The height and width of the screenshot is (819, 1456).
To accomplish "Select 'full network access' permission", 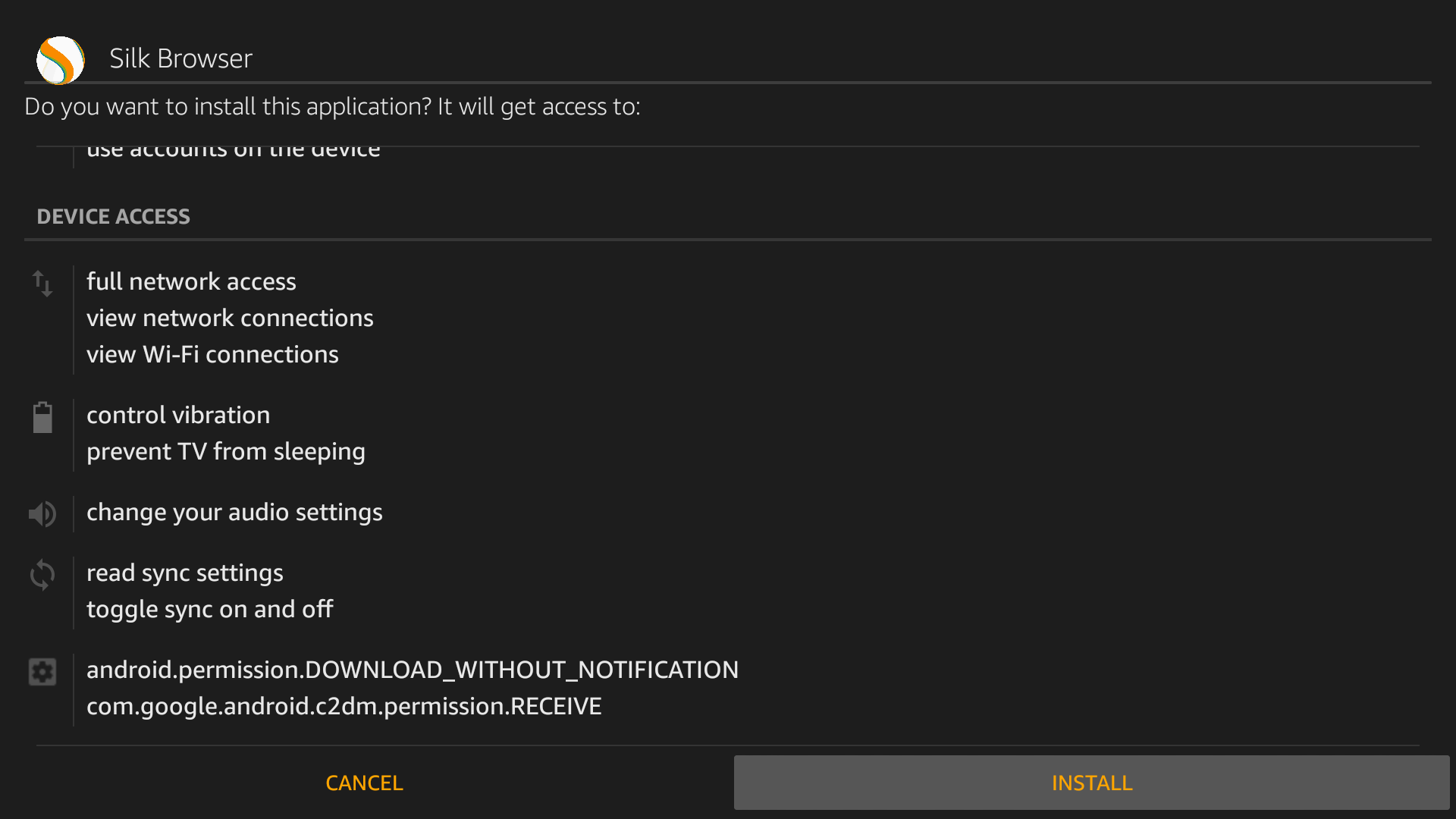I will (191, 281).
